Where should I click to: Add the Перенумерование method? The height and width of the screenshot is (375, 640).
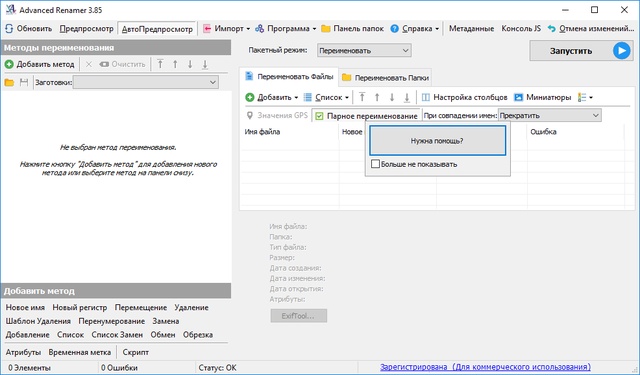tap(111, 321)
